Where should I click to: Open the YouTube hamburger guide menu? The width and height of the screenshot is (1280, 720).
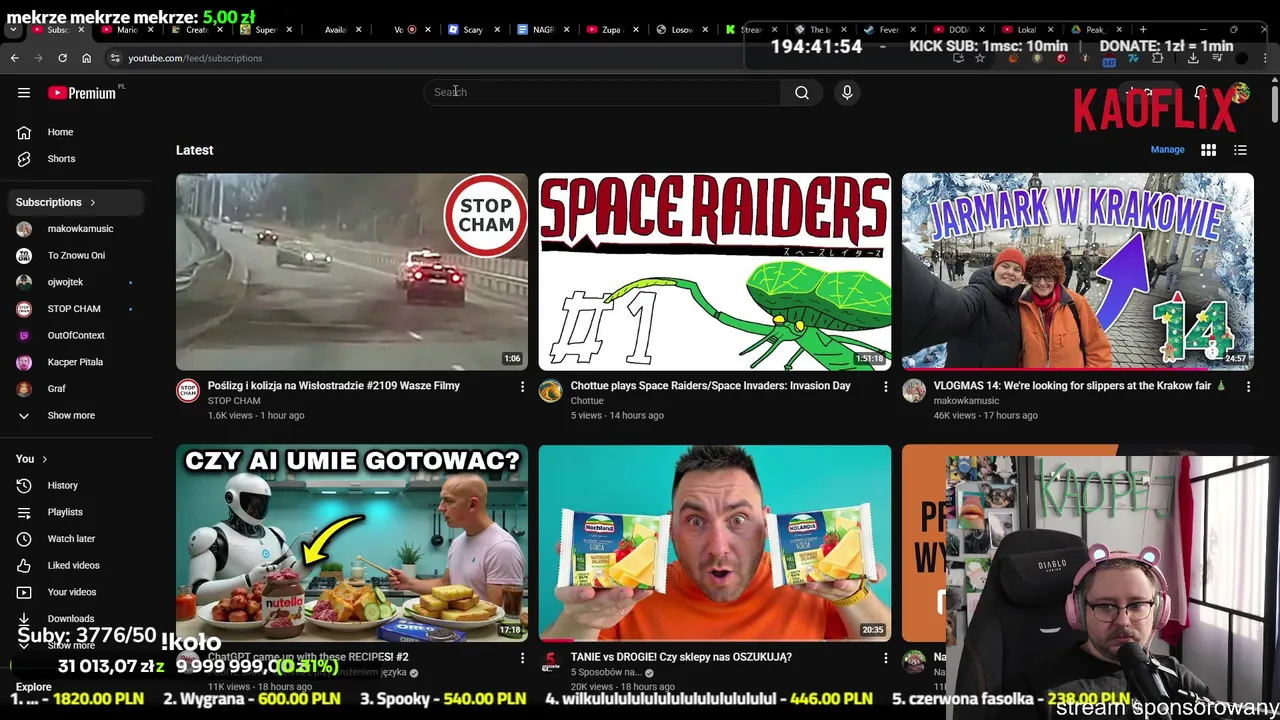24,92
